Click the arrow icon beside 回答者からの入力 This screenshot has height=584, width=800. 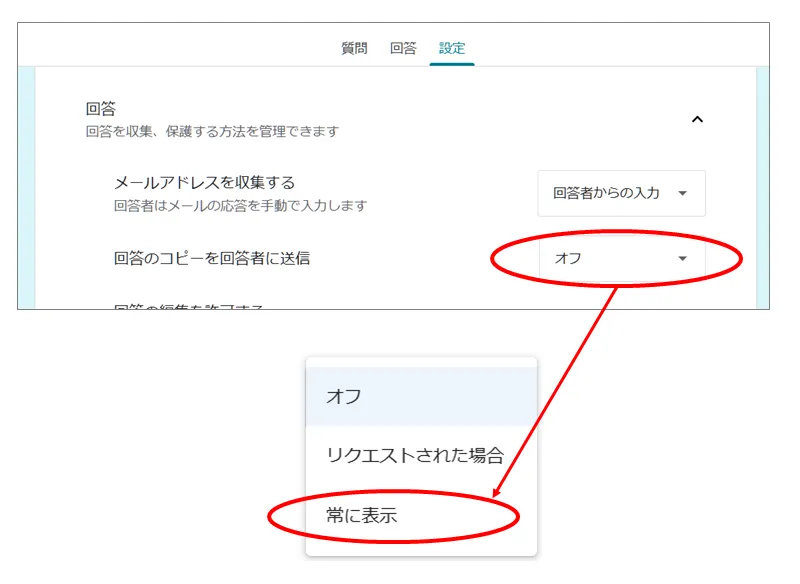tap(683, 193)
